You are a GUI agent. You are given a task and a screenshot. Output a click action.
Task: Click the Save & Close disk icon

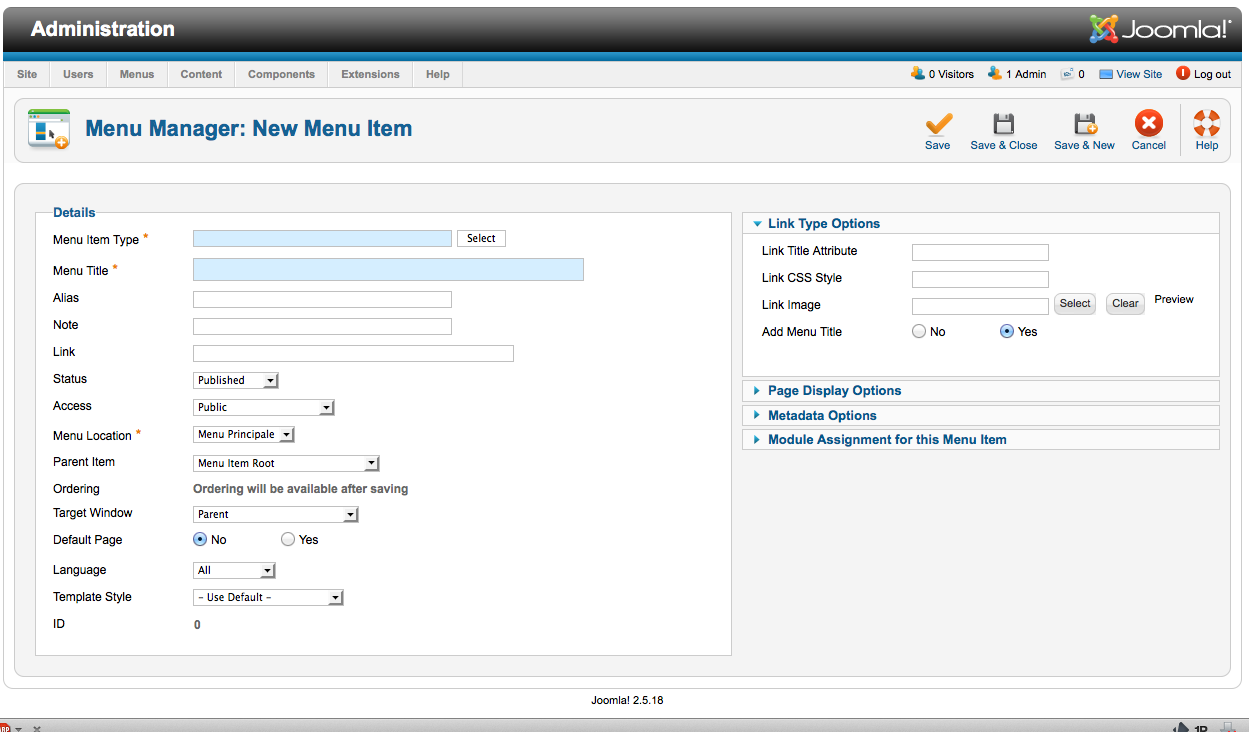pos(1003,125)
